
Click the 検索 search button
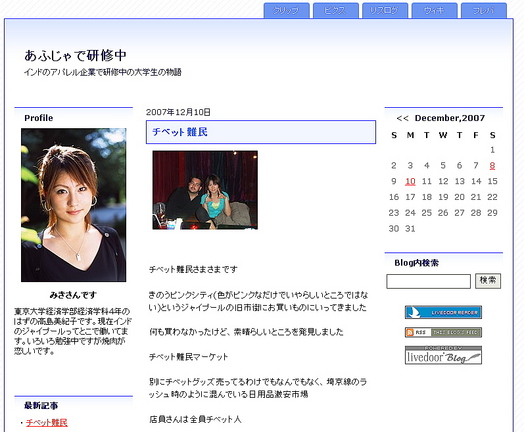coord(488,281)
